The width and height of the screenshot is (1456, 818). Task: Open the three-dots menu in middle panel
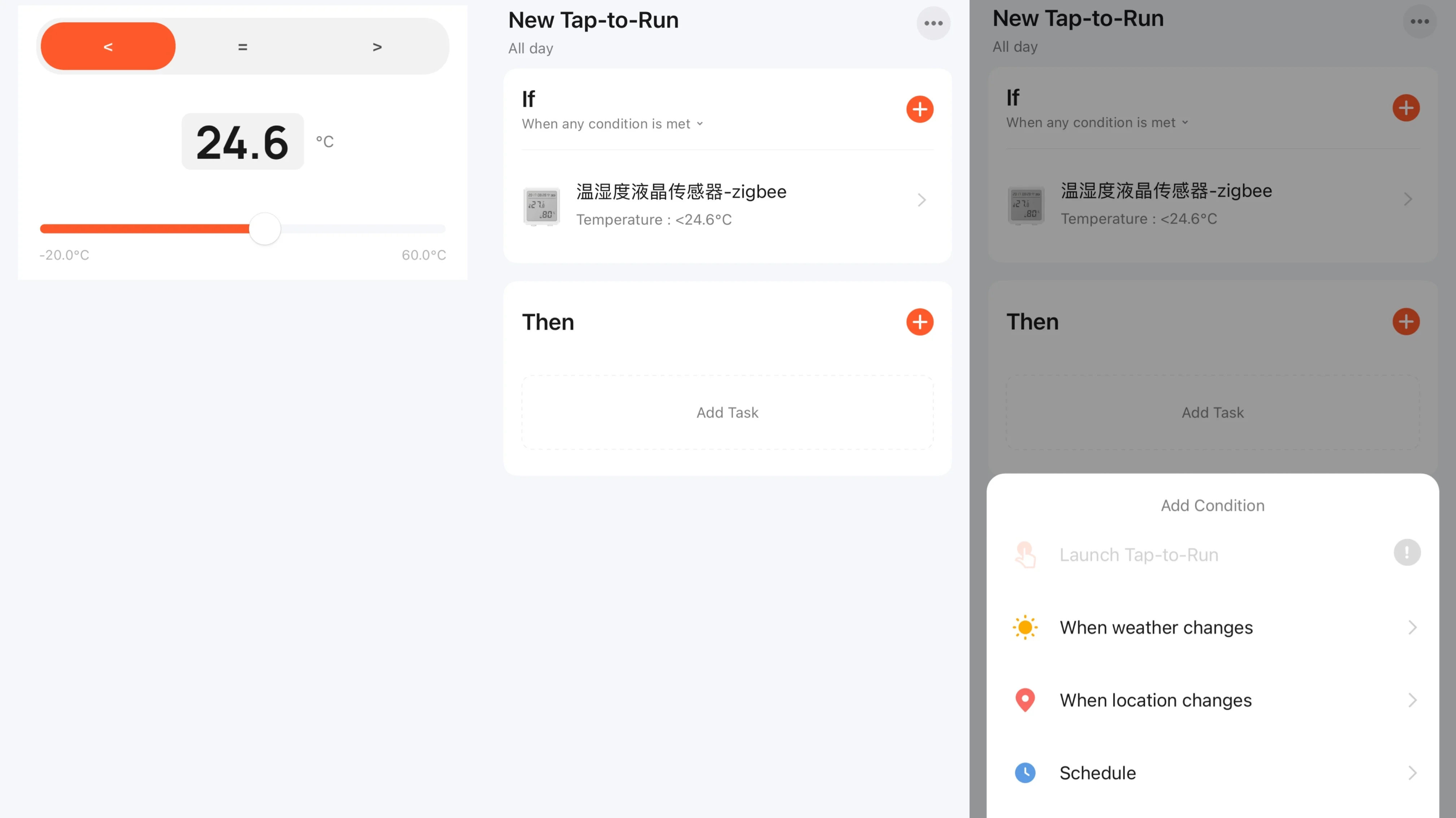pos(933,23)
